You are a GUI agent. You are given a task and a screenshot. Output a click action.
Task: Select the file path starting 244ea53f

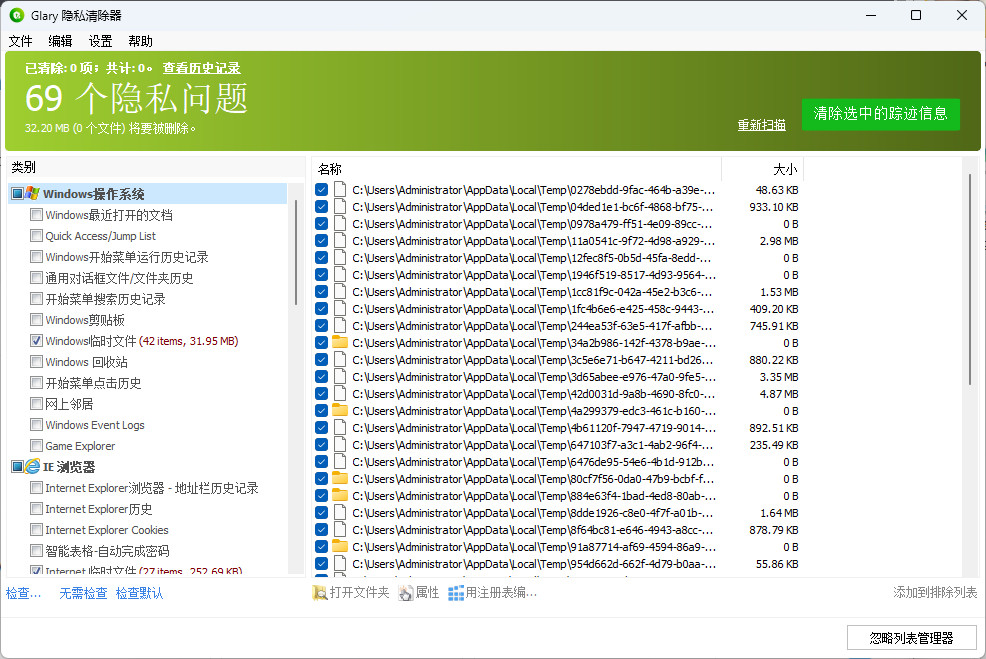click(x=533, y=326)
